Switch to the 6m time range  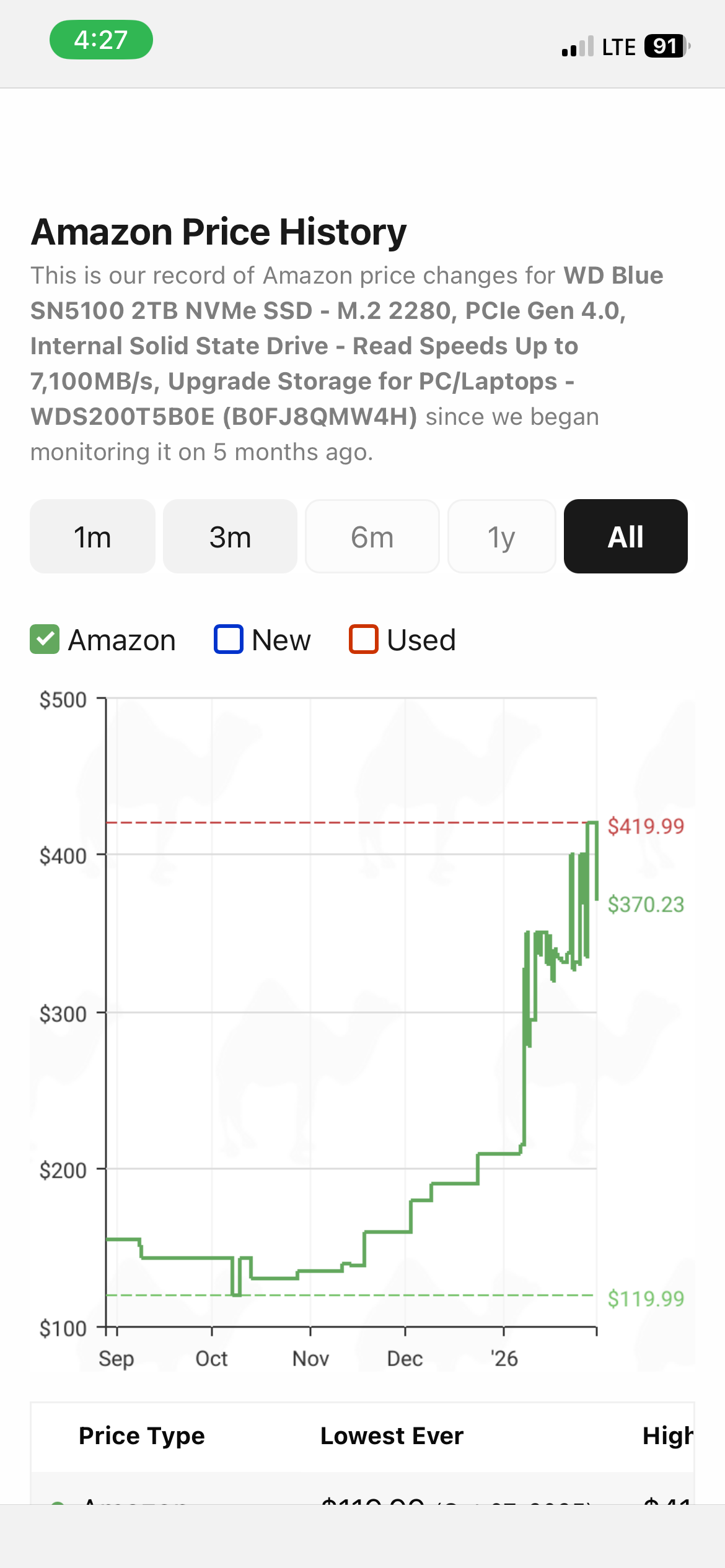(x=372, y=536)
